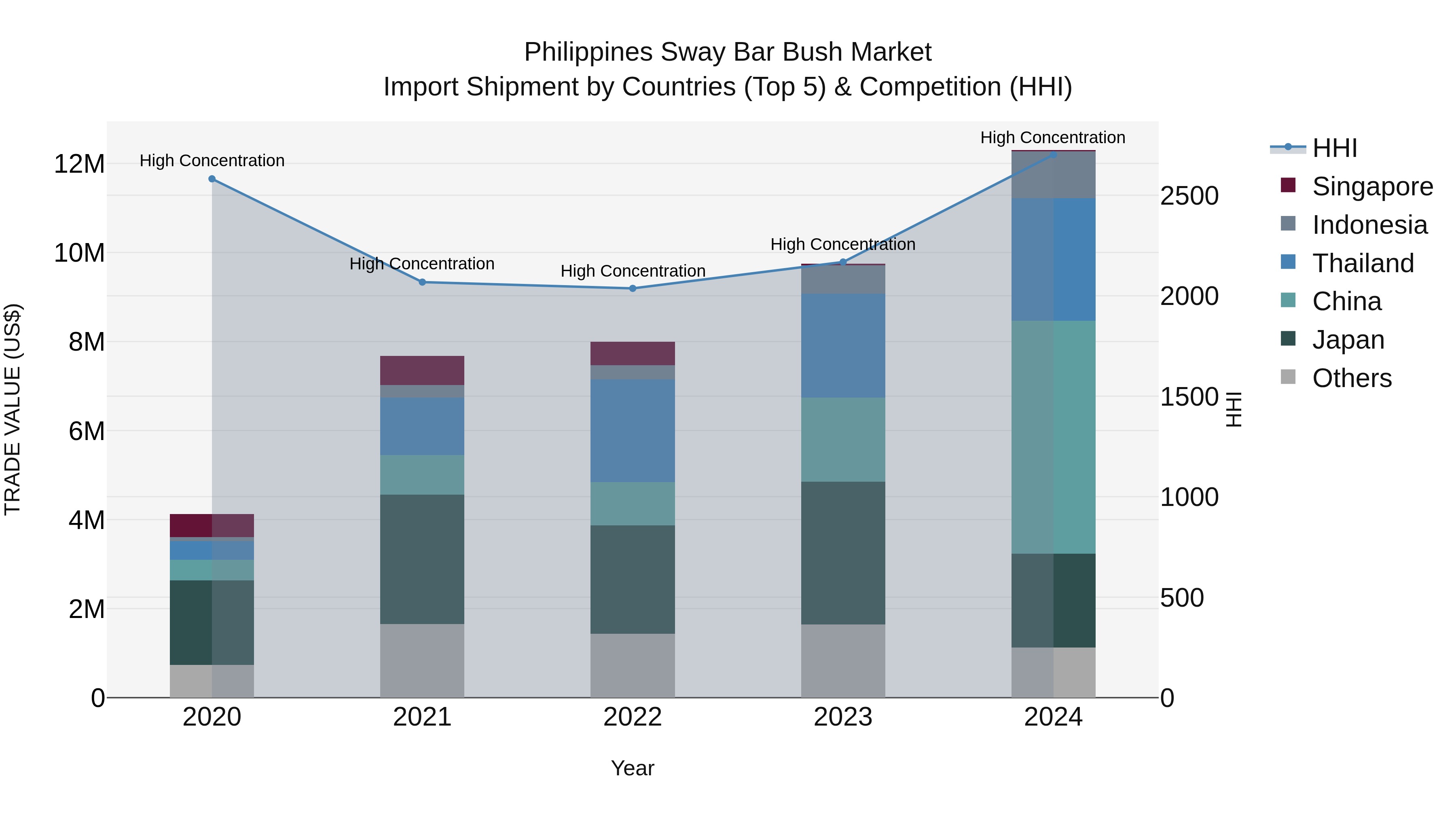Image resolution: width=1456 pixels, height=819 pixels.
Task: Click the 2023 x-axis label
Action: pos(843,717)
